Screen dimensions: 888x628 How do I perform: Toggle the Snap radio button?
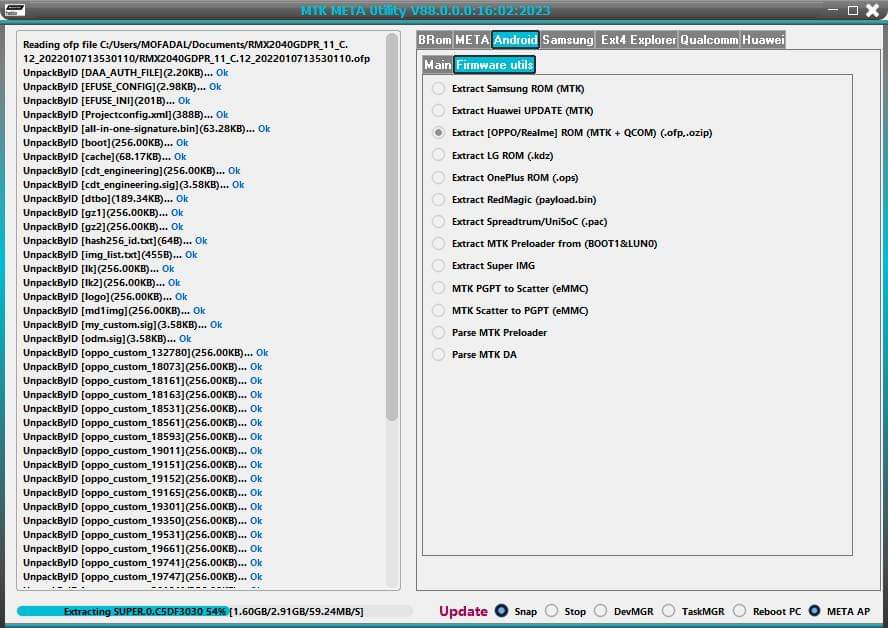tap(501, 610)
